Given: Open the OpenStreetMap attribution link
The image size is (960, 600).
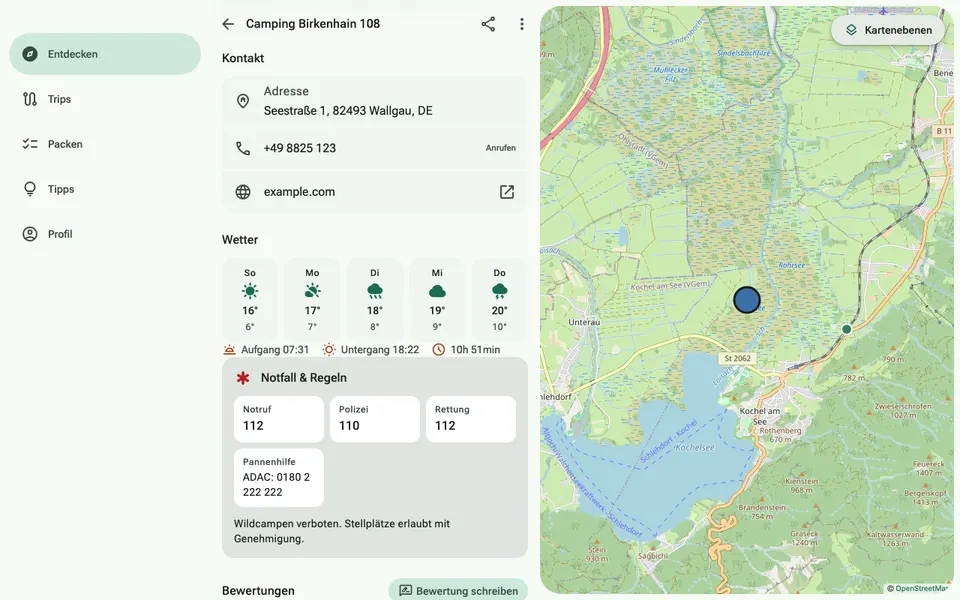Looking at the screenshot, I should coord(920,588).
